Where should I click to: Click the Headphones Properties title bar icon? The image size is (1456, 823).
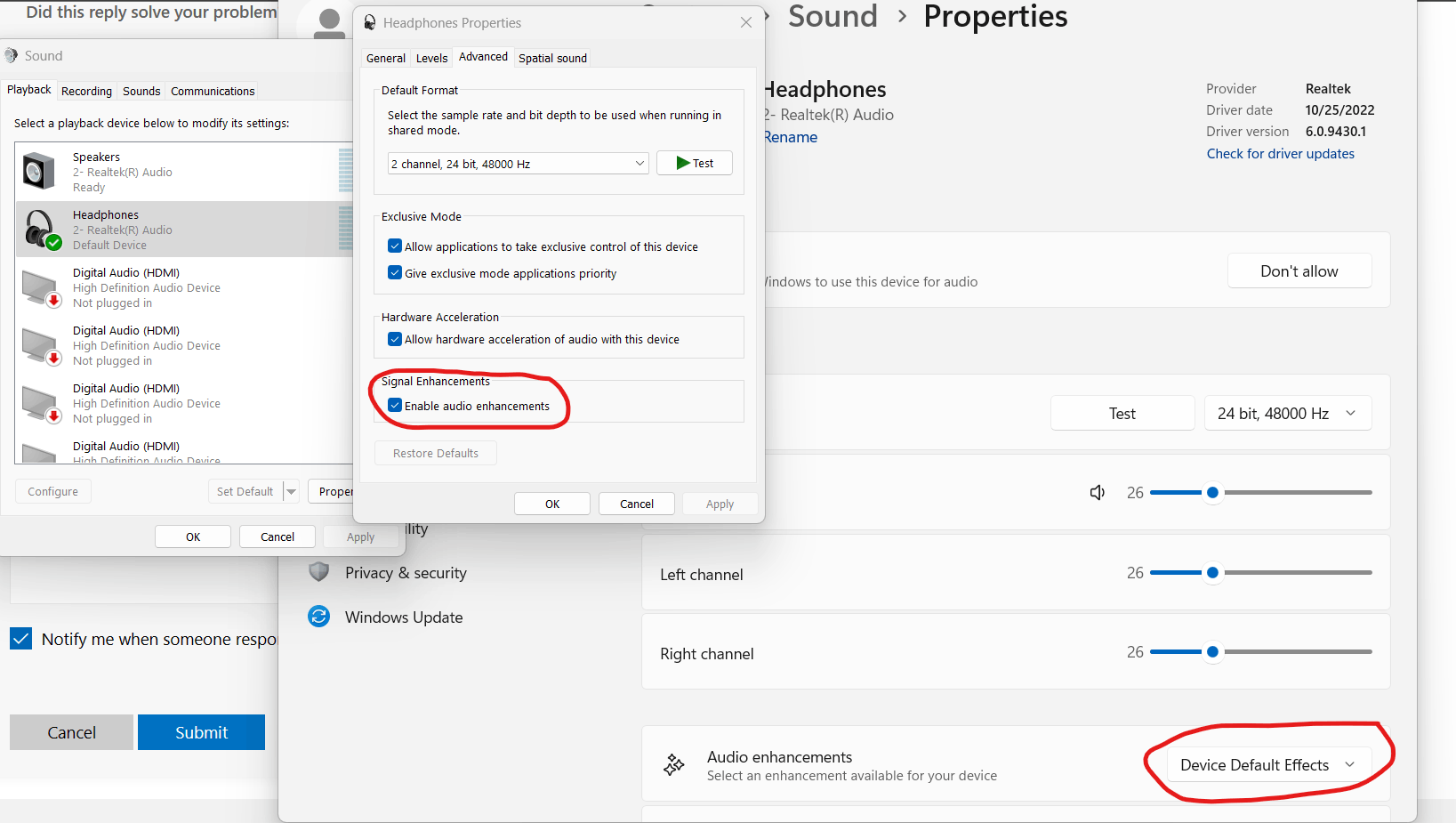coord(370,22)
